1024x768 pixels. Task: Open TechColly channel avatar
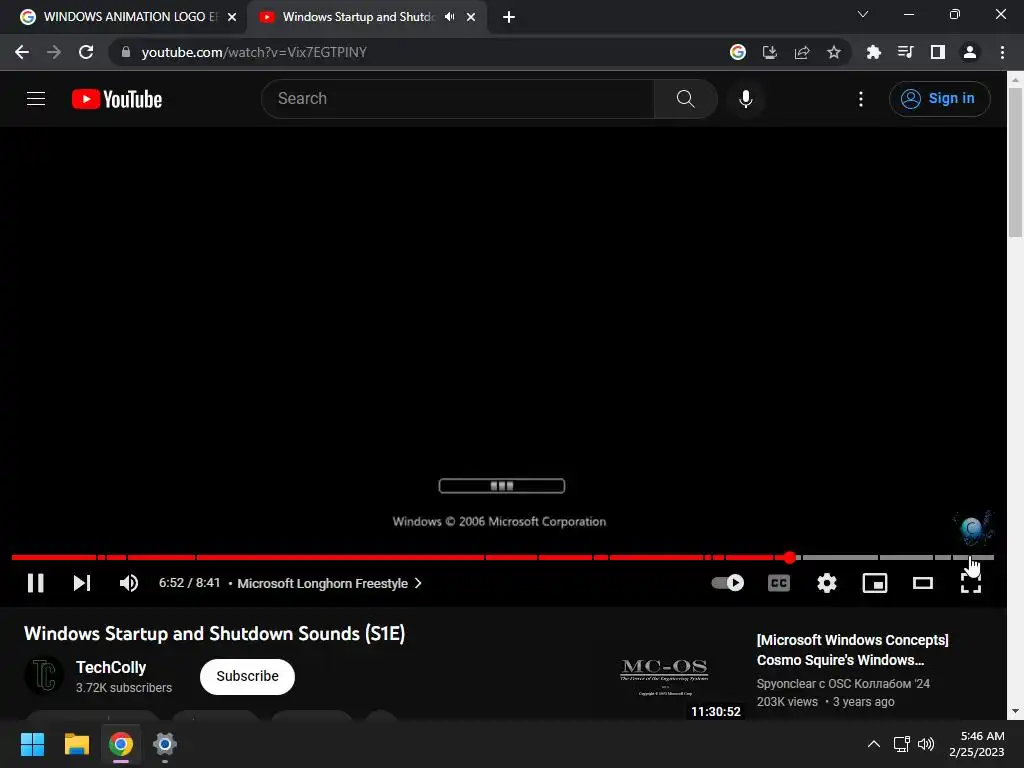click(x=44, y=675)
